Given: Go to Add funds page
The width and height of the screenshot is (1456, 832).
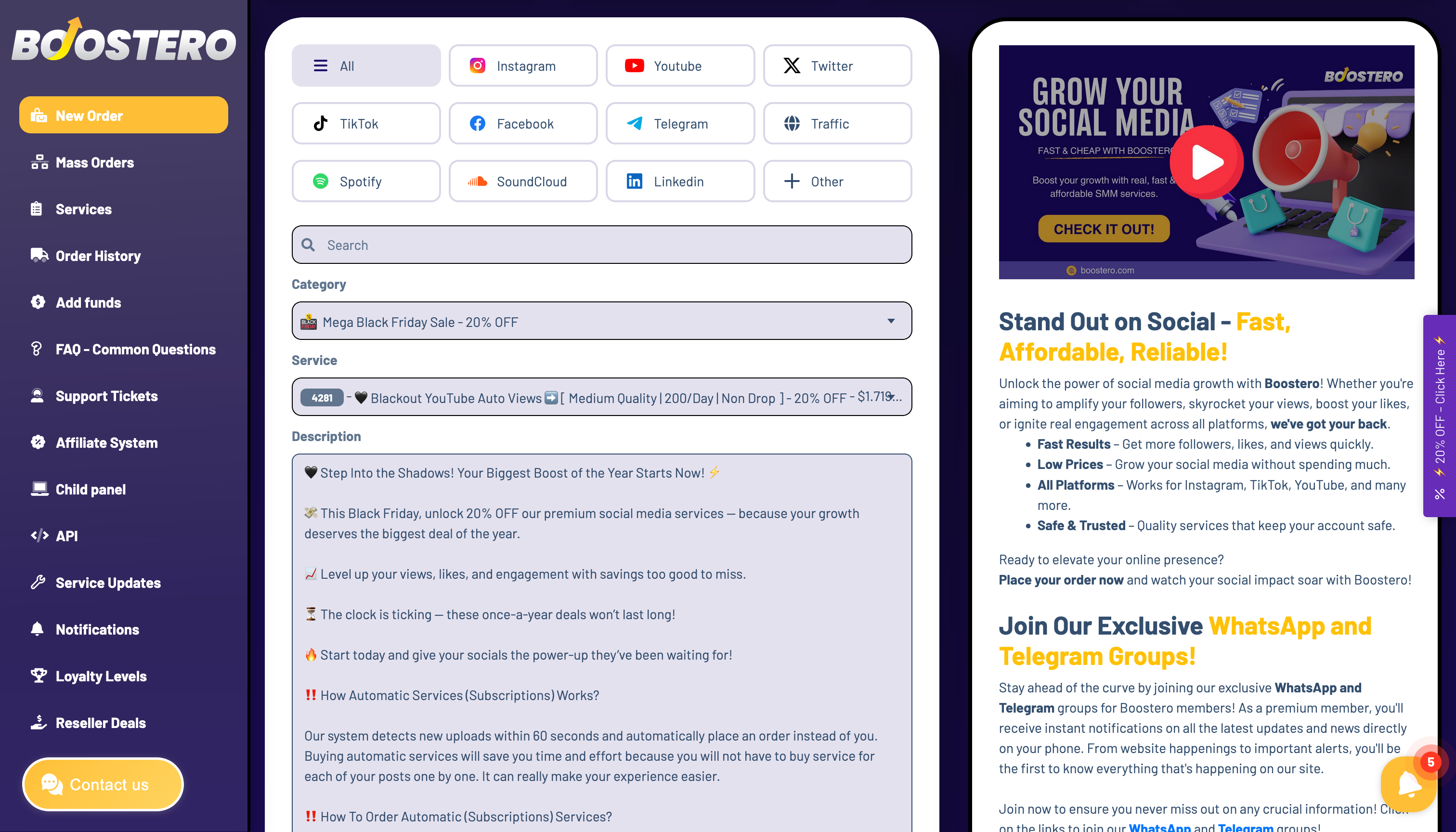Looking at the screenshot, I should [88, 303].
